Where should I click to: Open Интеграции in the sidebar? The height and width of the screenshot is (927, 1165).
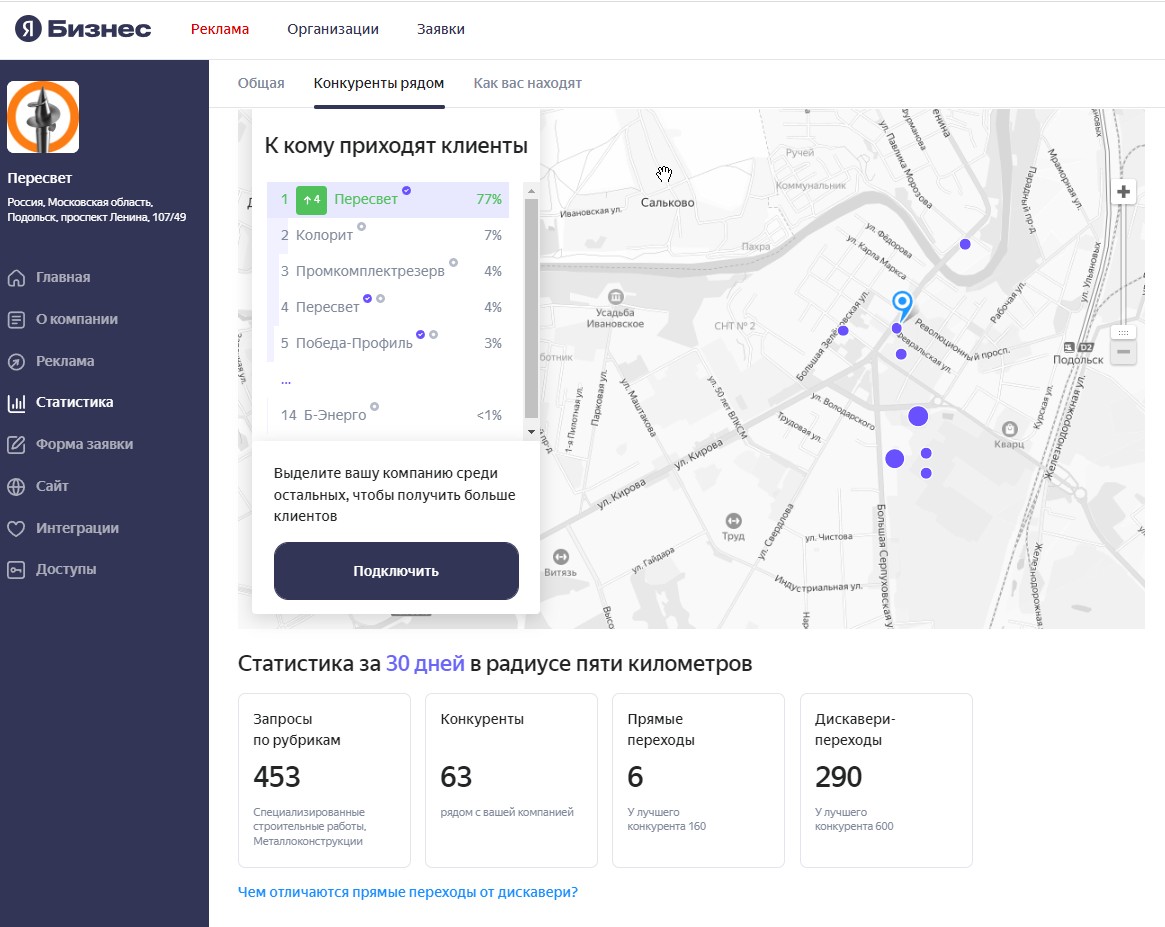tap(77, 528)
